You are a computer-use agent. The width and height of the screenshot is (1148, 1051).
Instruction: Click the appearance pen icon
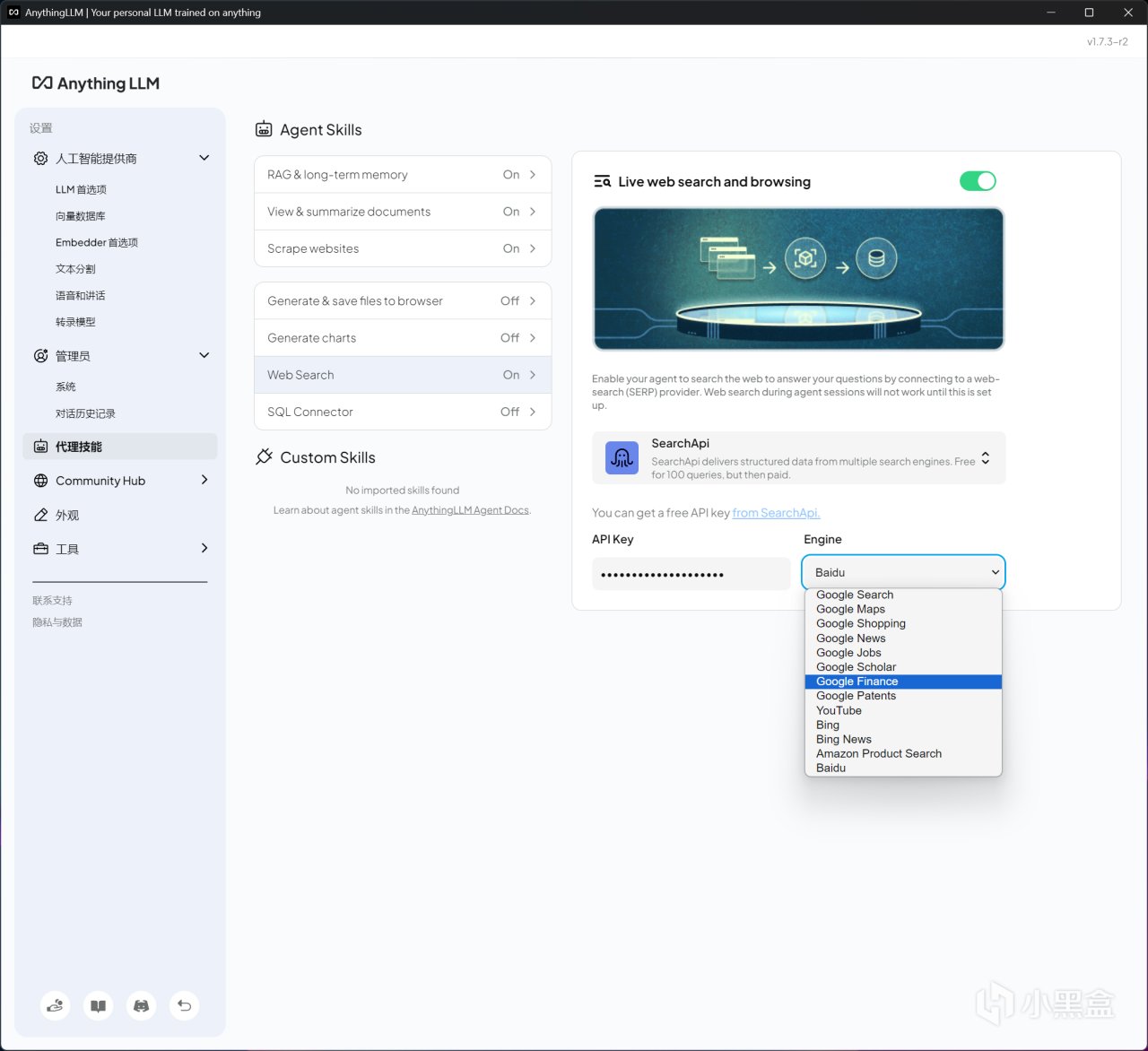tap(40, 515)
